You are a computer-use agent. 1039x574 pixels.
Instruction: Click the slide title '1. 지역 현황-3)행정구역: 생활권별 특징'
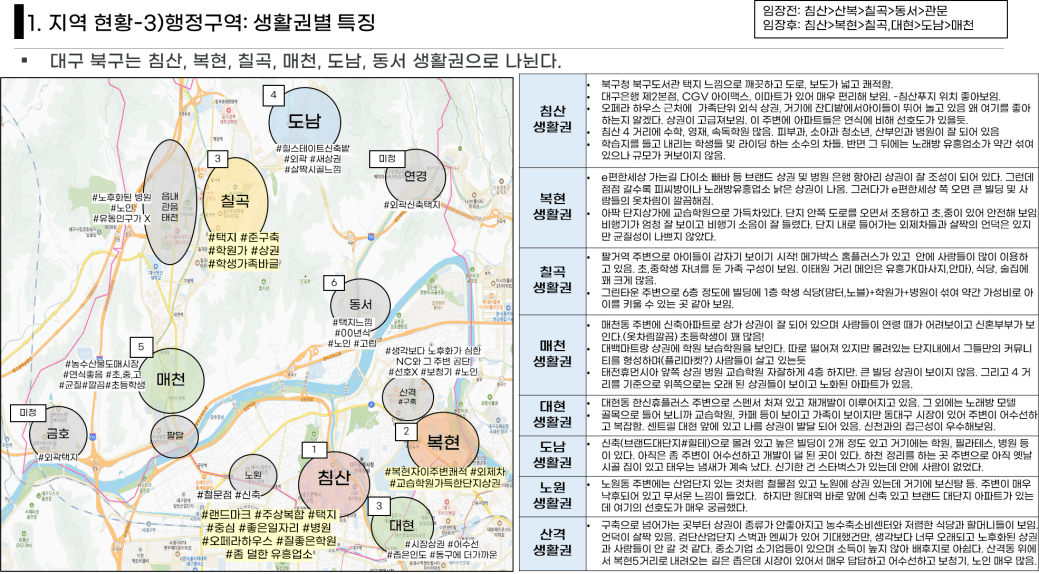[201, 23]
